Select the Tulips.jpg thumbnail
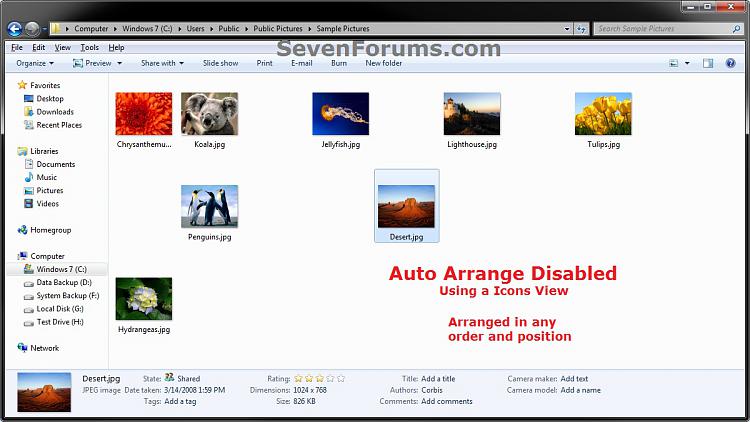This screenshot has height=422, width=750. pyautogui.click(x=603, y=114)
